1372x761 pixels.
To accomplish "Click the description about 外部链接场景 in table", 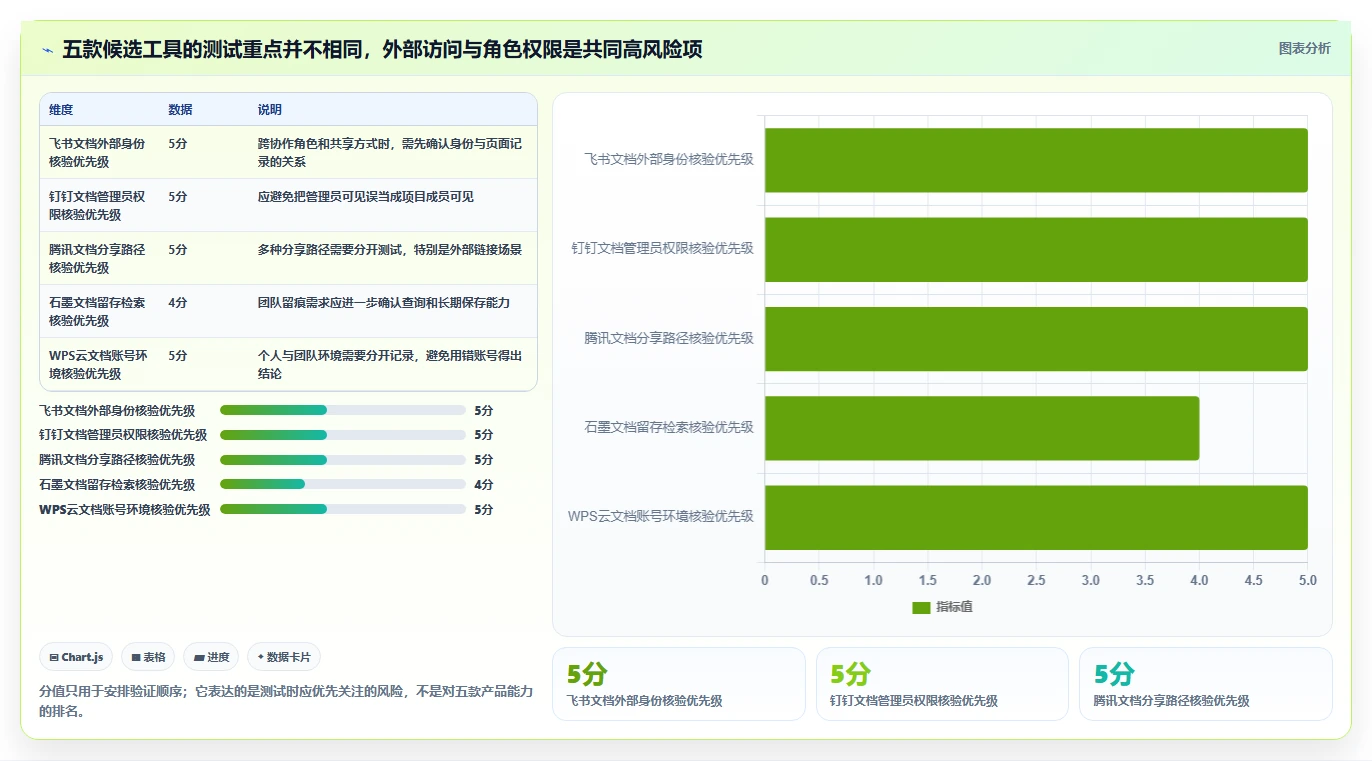I will (x=390, y=250).
